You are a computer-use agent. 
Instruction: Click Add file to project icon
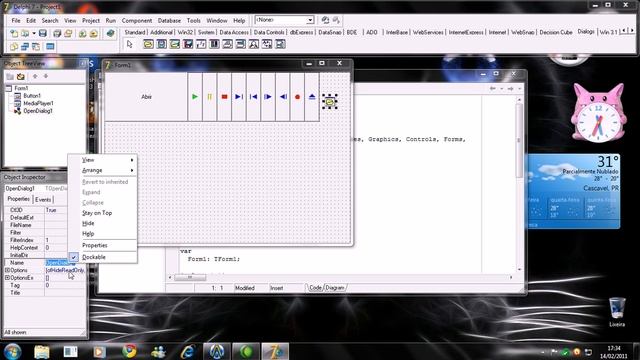tap(82, 33)
